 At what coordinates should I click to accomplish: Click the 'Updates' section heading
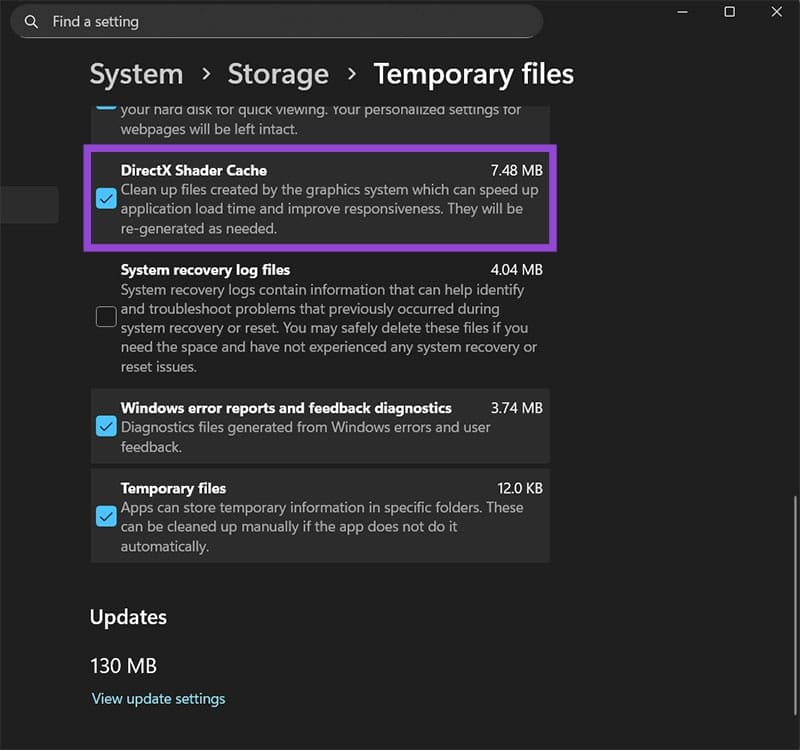tap(128, 617)
